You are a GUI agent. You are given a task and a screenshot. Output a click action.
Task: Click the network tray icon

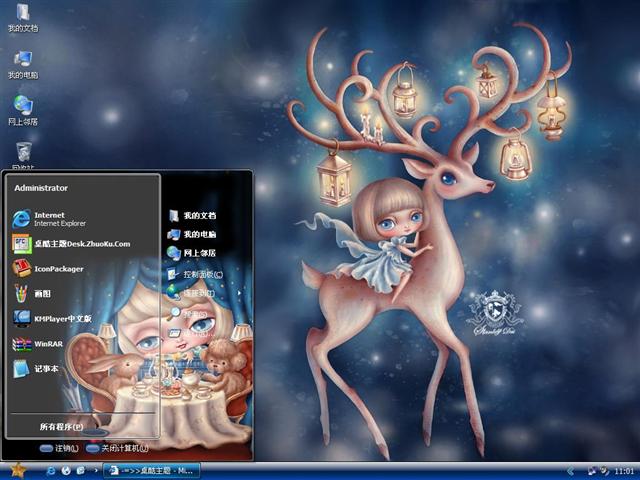(x=591, y=471)
